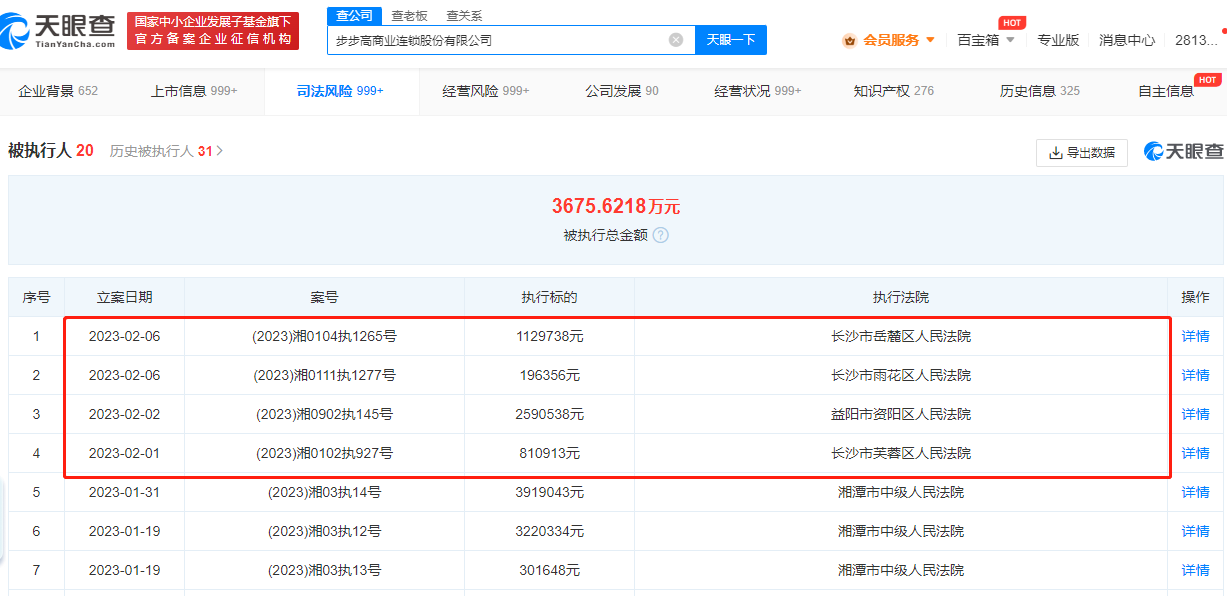Click the 天眼一下 search button
1227x596 pixels.
(x=730, y=40)
